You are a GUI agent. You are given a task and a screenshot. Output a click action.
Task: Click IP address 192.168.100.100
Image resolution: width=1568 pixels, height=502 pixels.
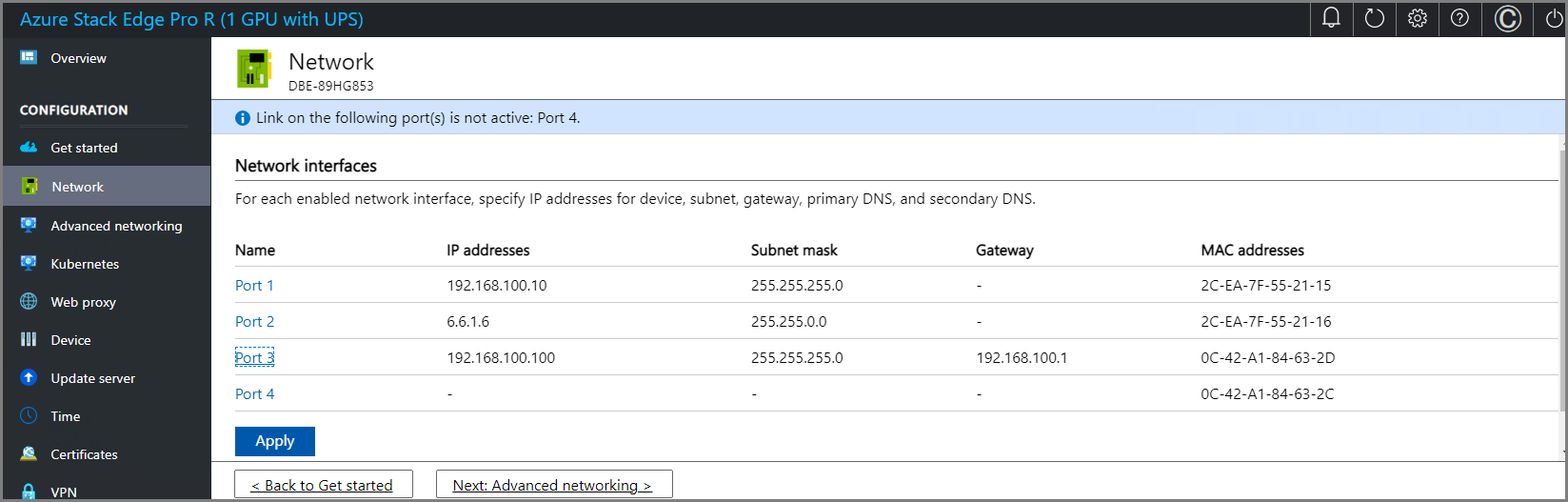[501, 358]
